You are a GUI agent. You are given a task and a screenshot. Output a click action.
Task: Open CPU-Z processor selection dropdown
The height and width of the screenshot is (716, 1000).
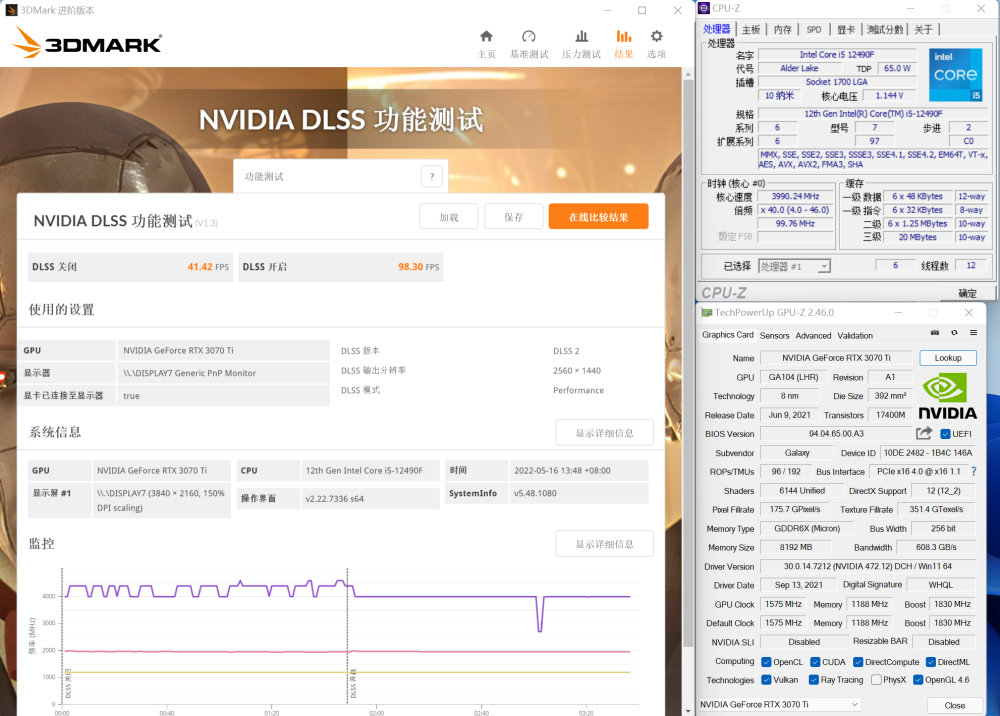coord(794,266)
